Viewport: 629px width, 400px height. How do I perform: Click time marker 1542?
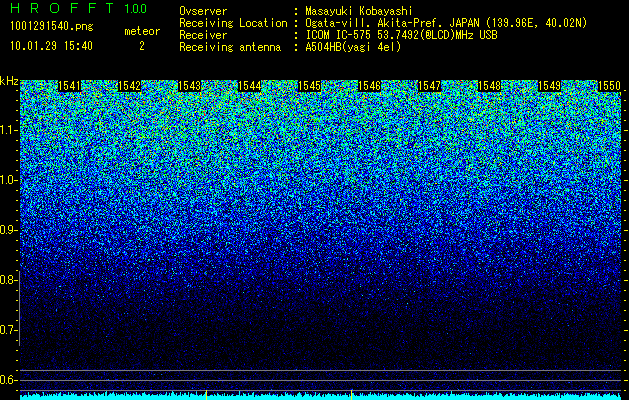[x=129, y=86]
